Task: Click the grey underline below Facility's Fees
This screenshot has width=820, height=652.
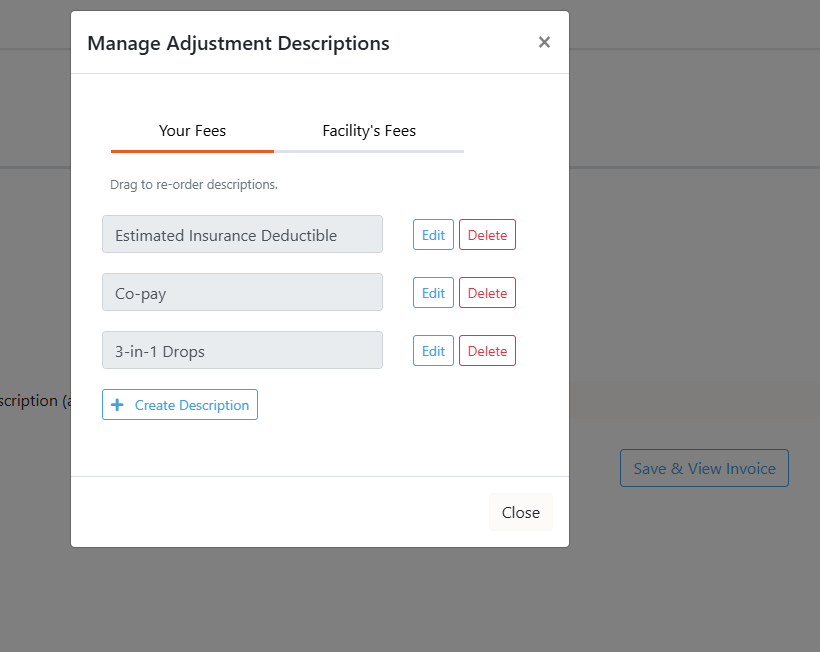Action: [369, 151]
